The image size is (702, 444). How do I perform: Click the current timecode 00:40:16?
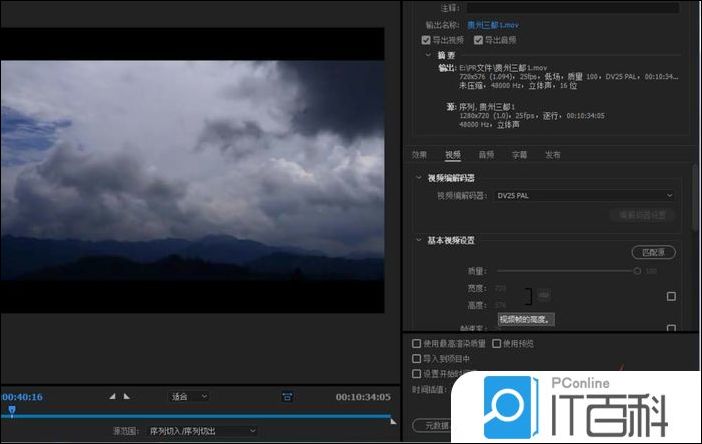click(x=22, y=397)
